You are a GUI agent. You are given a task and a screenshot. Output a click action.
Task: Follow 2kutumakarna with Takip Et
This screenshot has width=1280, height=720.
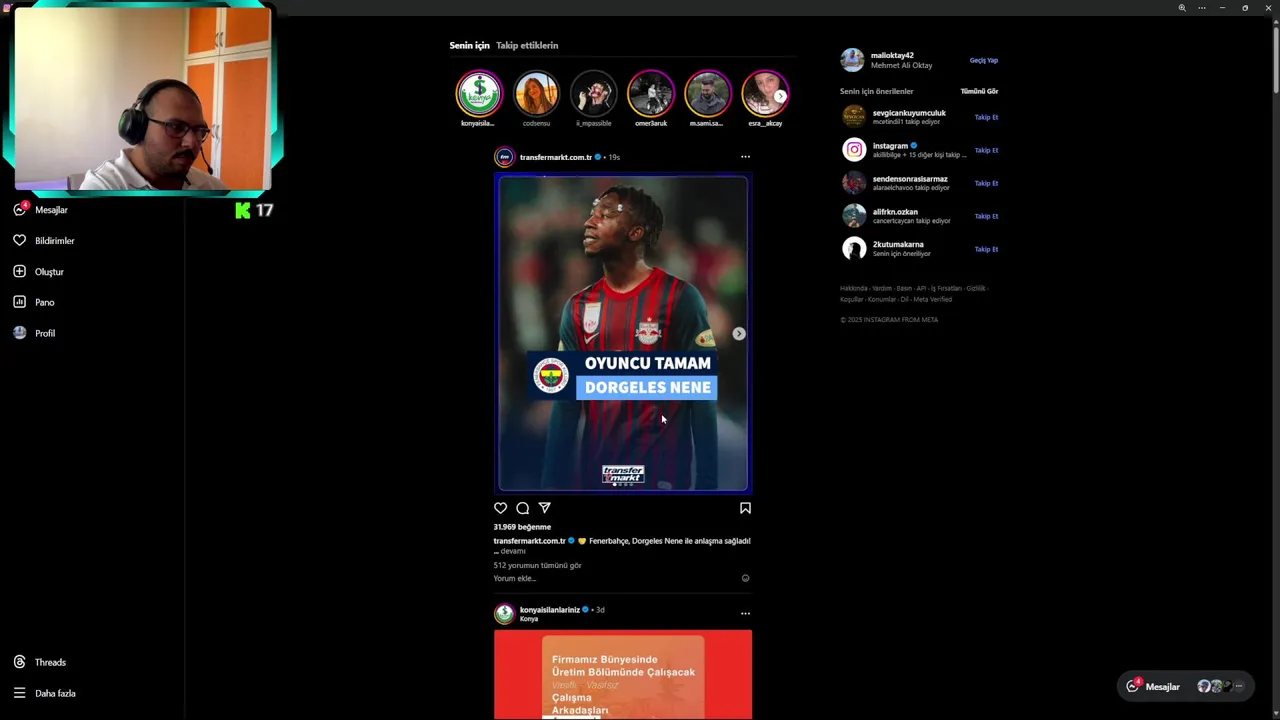(x=986, y=249)
